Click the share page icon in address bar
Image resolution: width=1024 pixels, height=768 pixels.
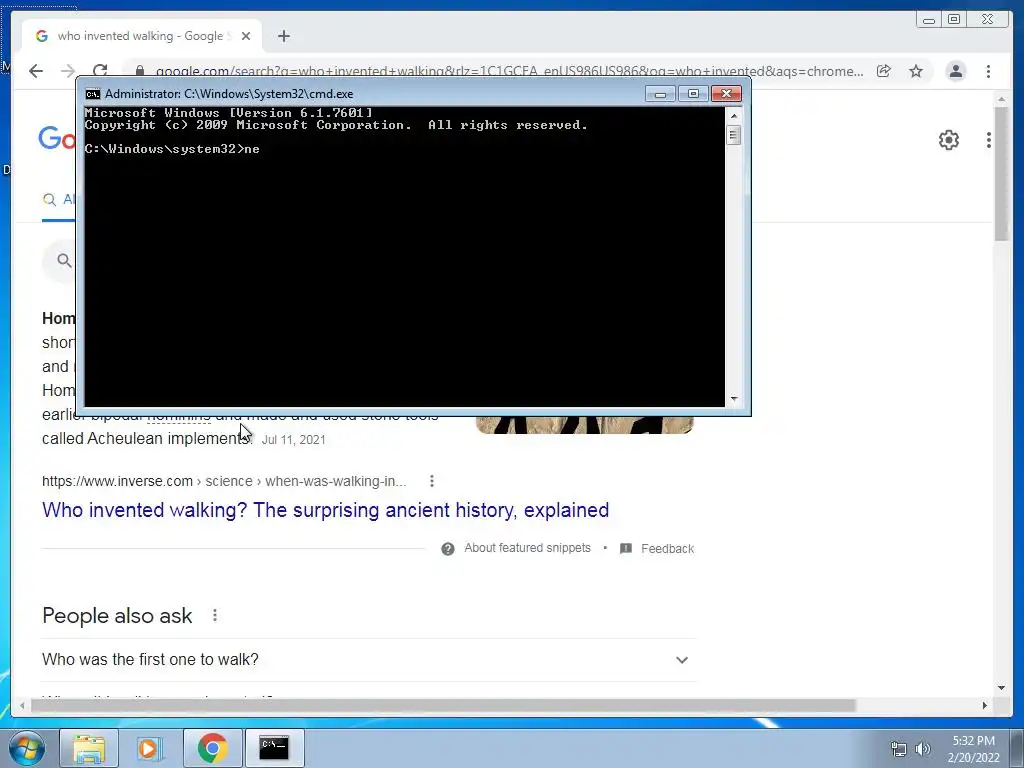click(x=884, y=71)
